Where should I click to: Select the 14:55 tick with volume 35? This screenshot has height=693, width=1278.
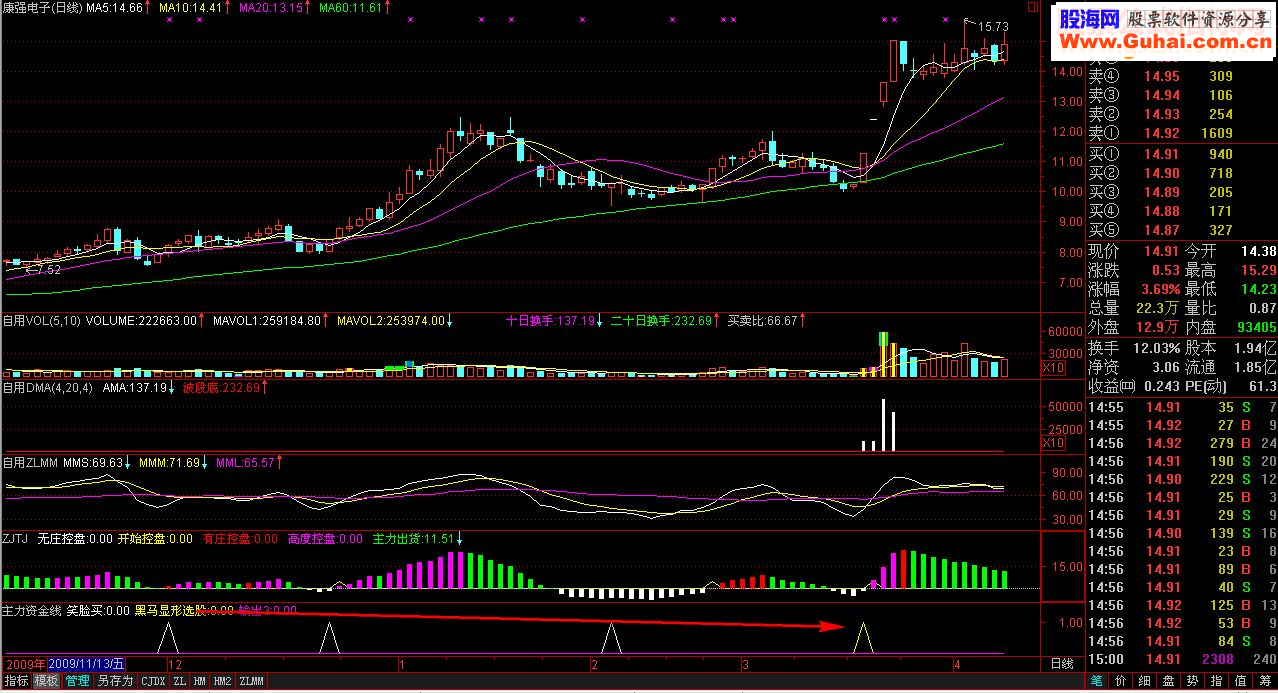click(x=1182, y=407)
